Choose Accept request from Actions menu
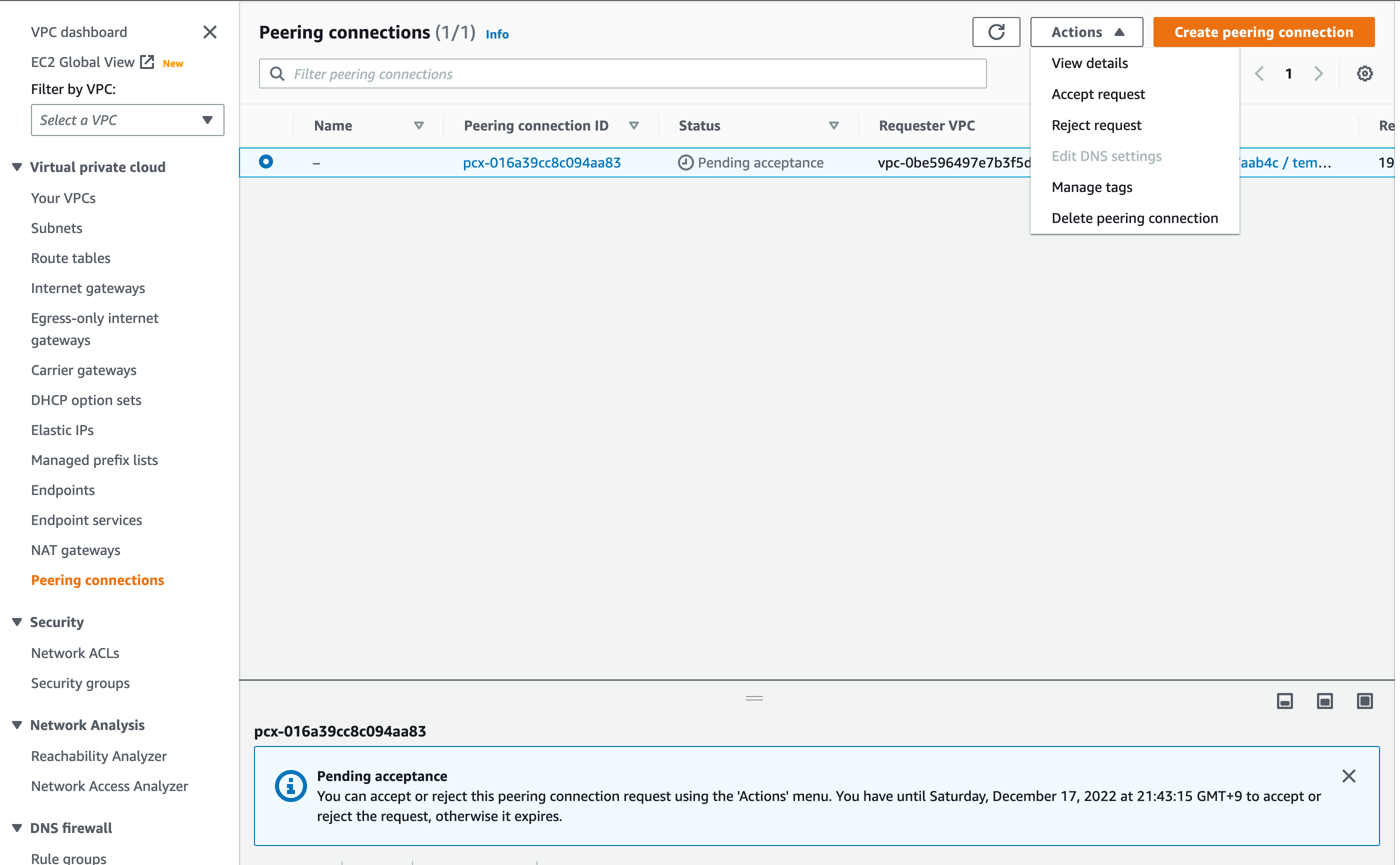1400x865 pixels. point(1097,94)
